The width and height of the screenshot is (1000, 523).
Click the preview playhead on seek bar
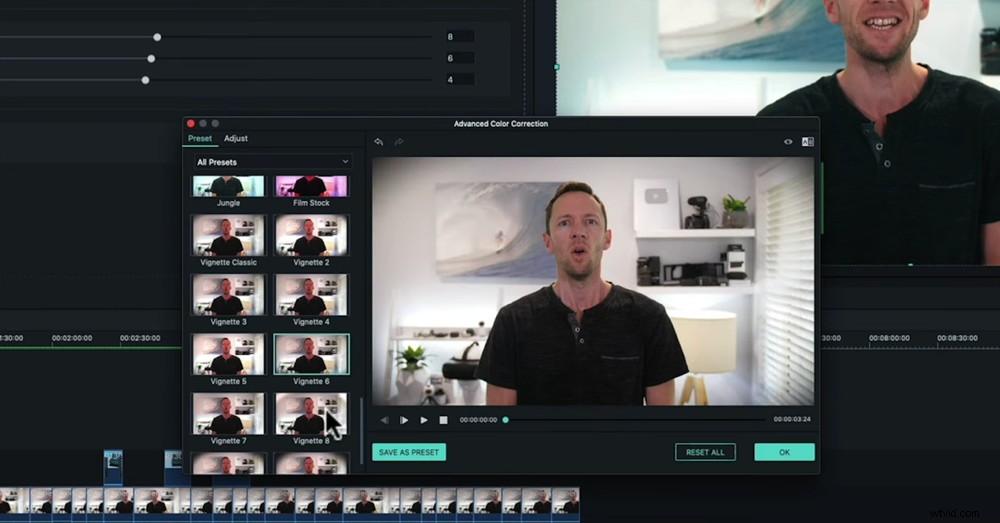(x=506, y=420)
